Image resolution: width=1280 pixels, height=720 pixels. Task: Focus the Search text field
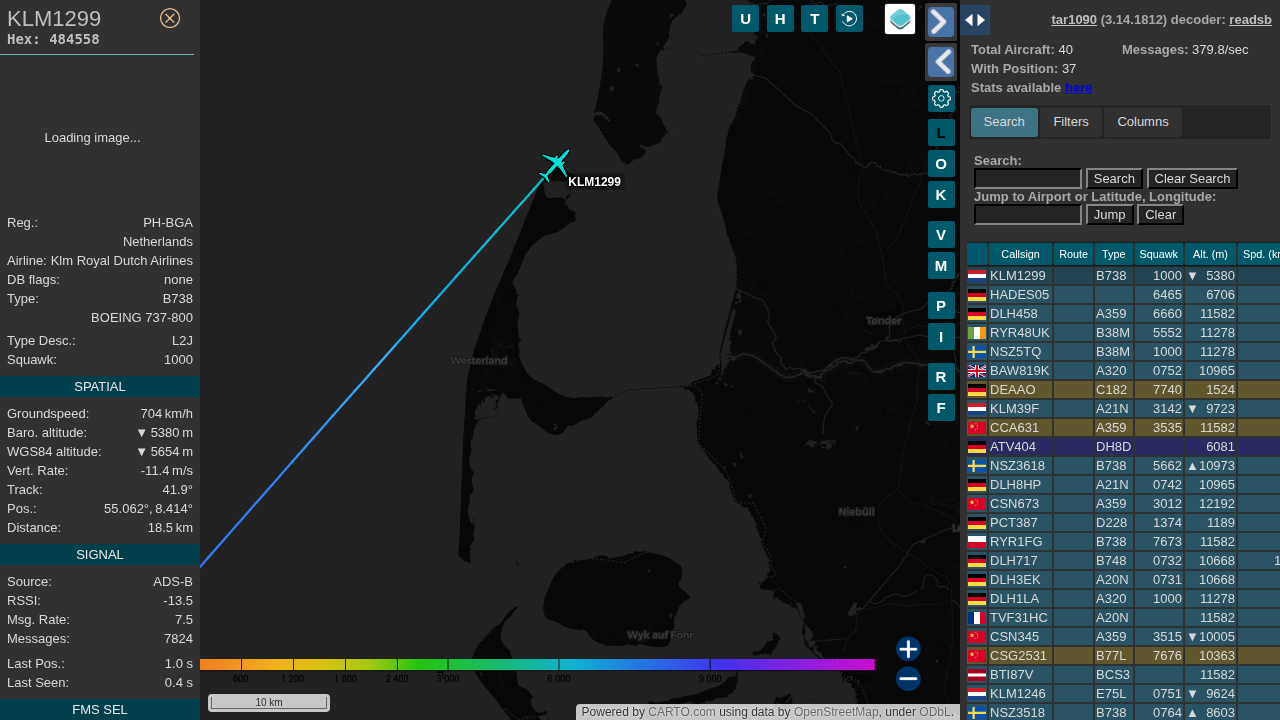click(1027, 179)
